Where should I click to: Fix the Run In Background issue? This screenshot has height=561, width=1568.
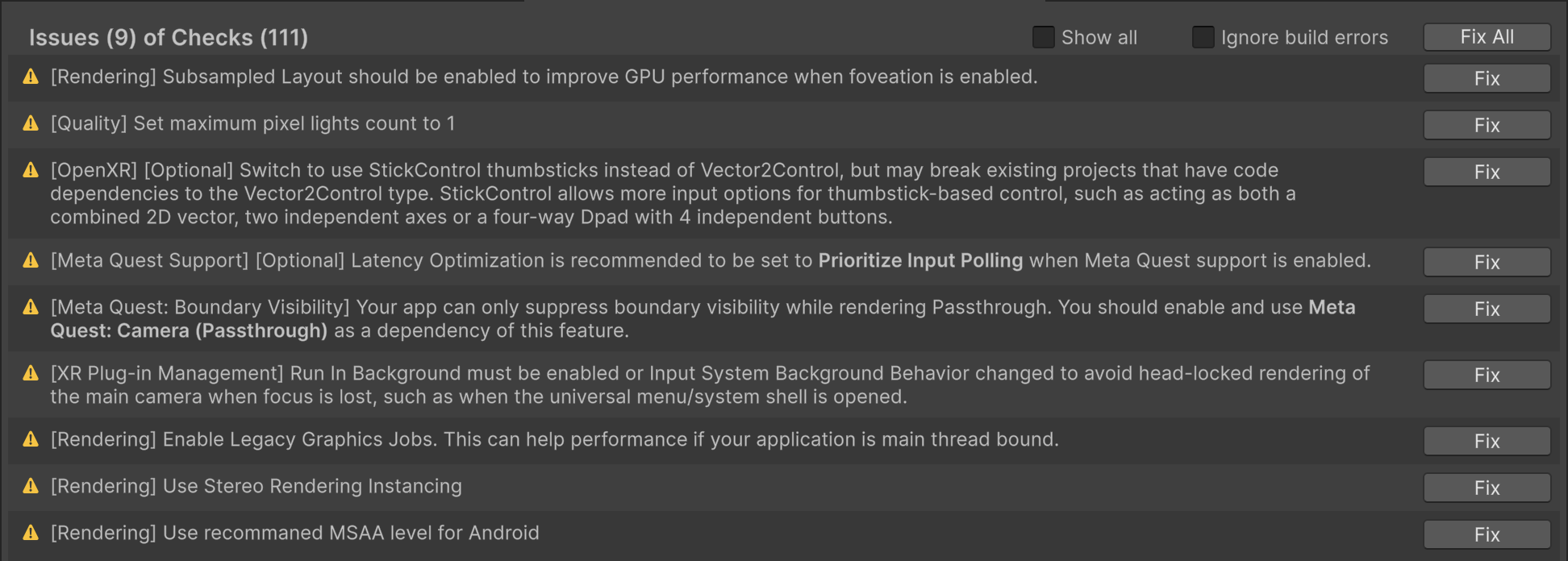point(1487,375)
